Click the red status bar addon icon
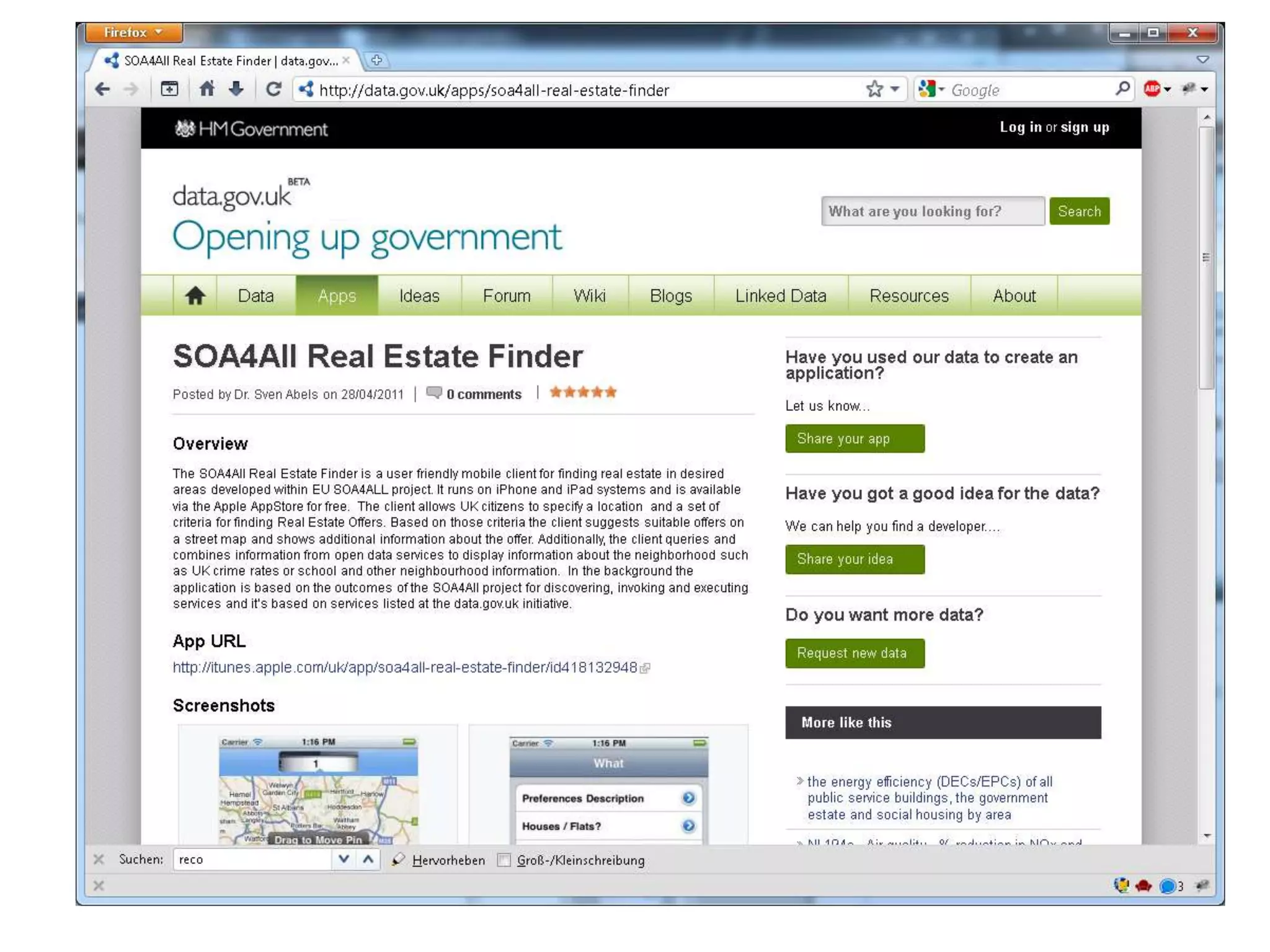Image resolution: width=1270 pixels, height=952 pixels. (x=1143, y=886)
